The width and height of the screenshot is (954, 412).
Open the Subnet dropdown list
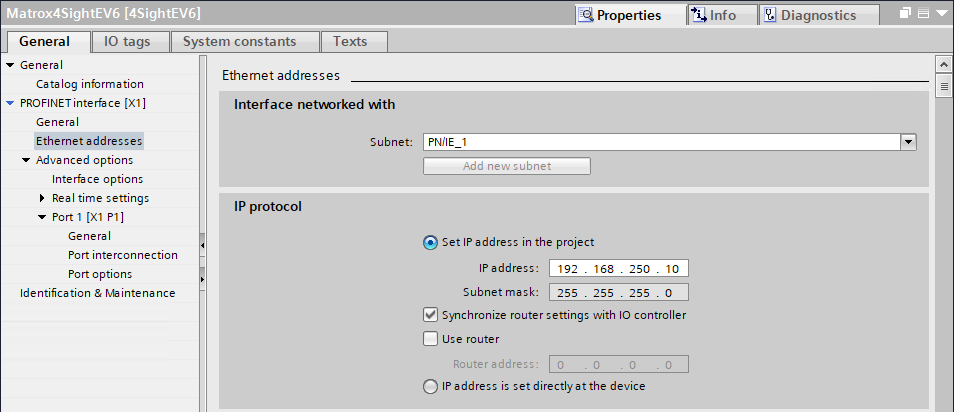[x=909, y=142]
